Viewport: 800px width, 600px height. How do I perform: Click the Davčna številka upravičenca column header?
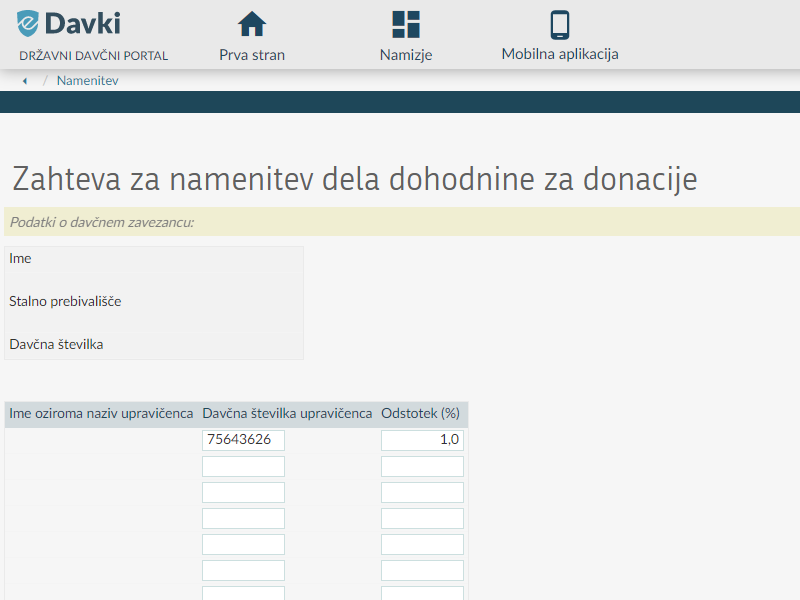[287, 413]
